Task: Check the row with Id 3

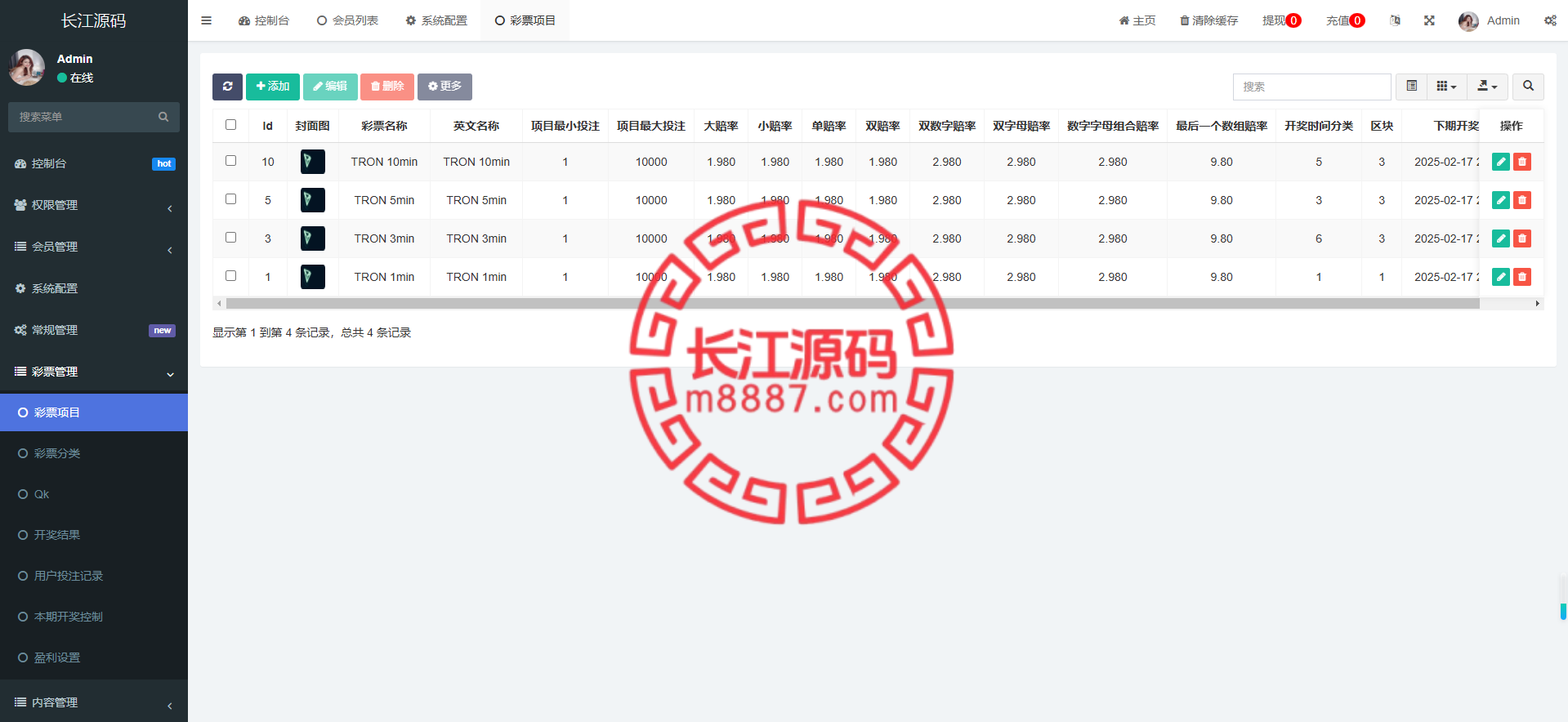Action: point(230,238)
